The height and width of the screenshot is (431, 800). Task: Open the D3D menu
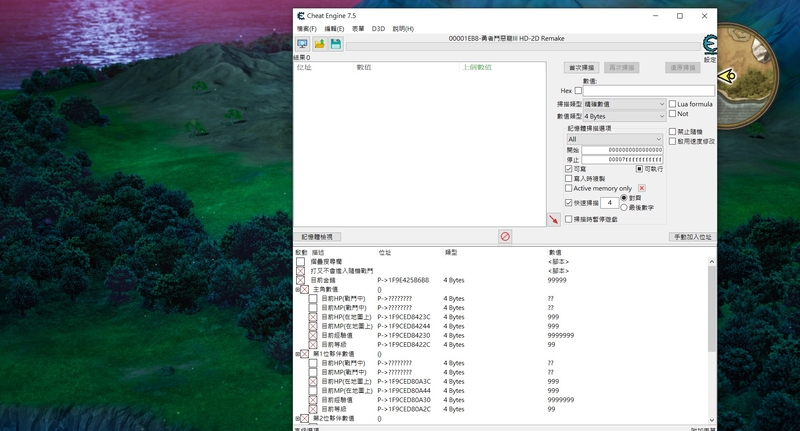378,29
